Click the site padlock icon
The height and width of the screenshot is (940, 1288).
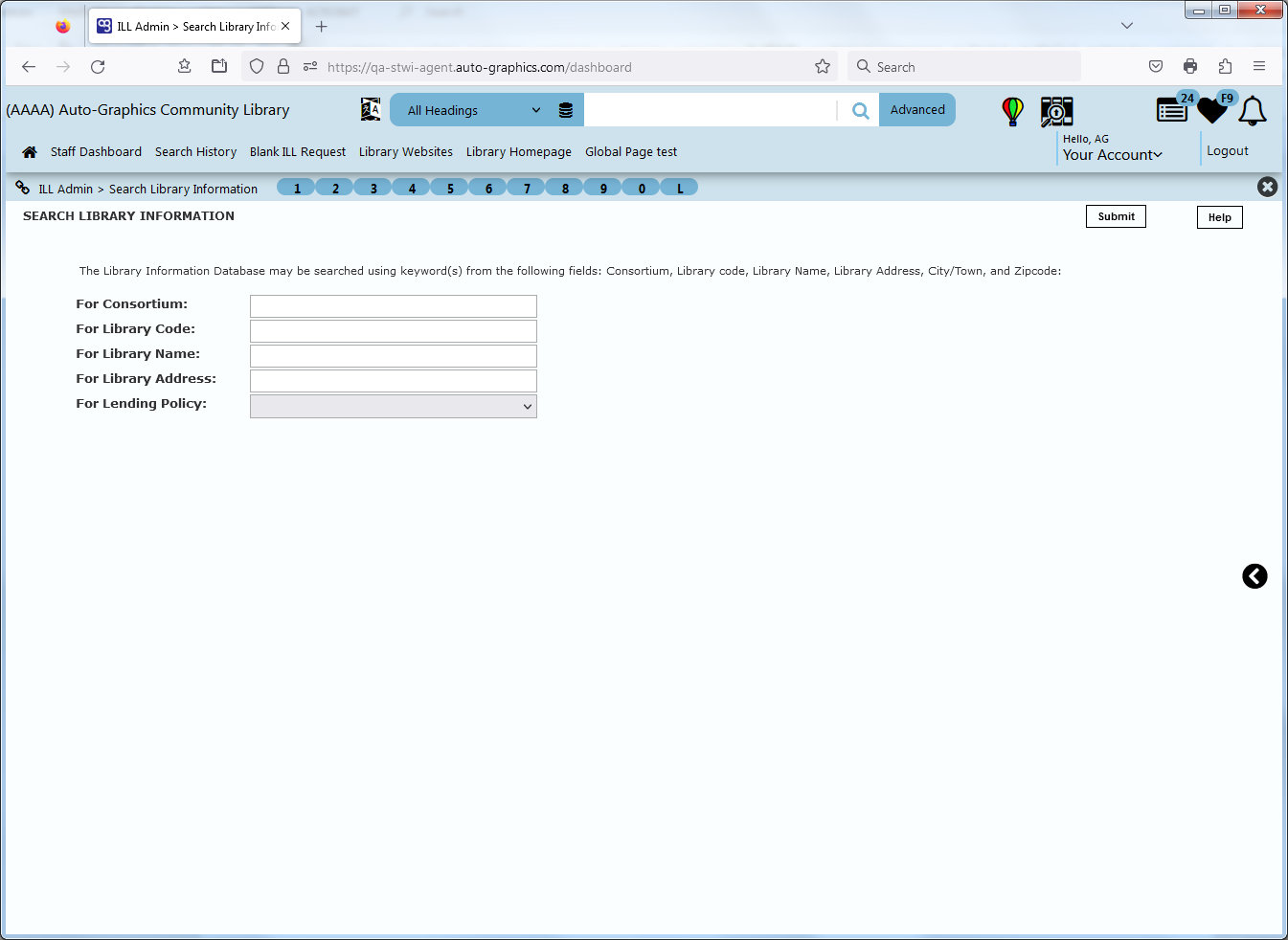pos(283,67)
